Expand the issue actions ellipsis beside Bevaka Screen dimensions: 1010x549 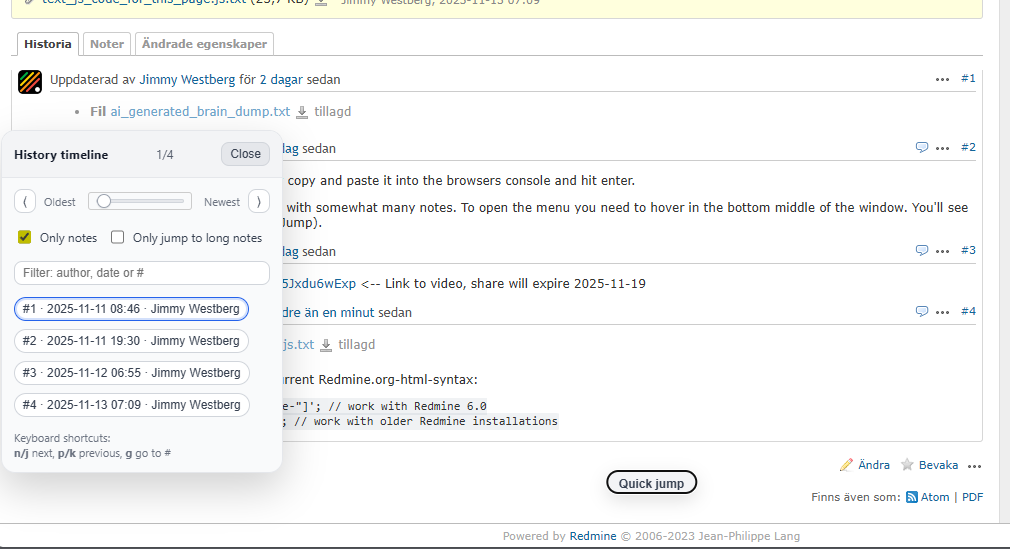(x=974, y=466)
